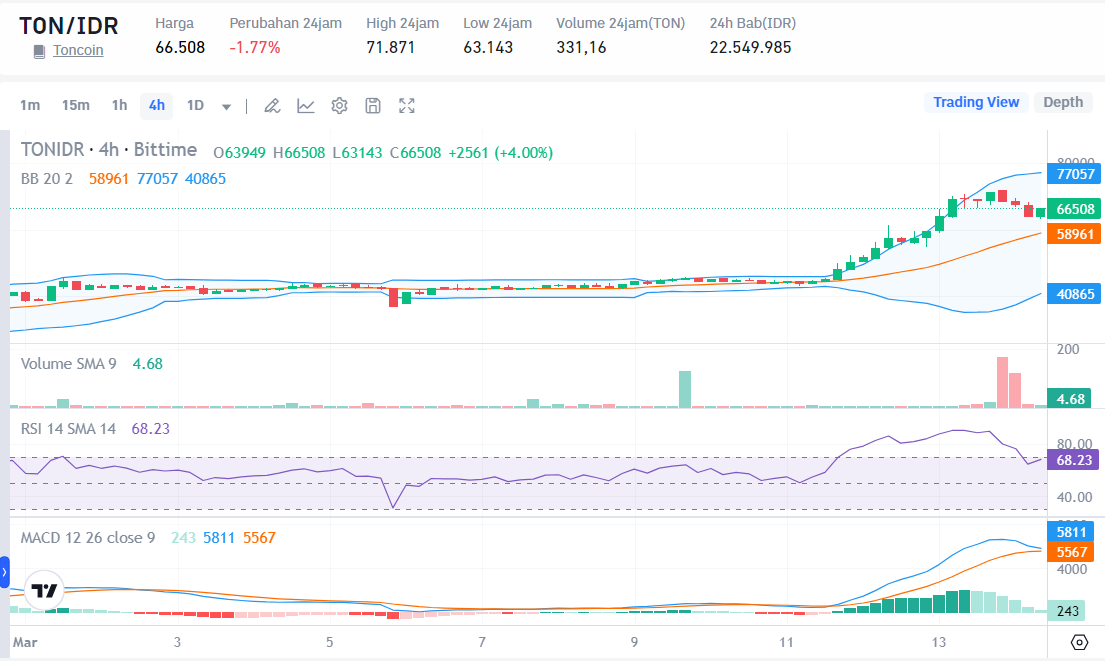Open the hexagon settings icon beside the date axis
The height and width of the screenshot is (661, 1105).
point(1079,642)
